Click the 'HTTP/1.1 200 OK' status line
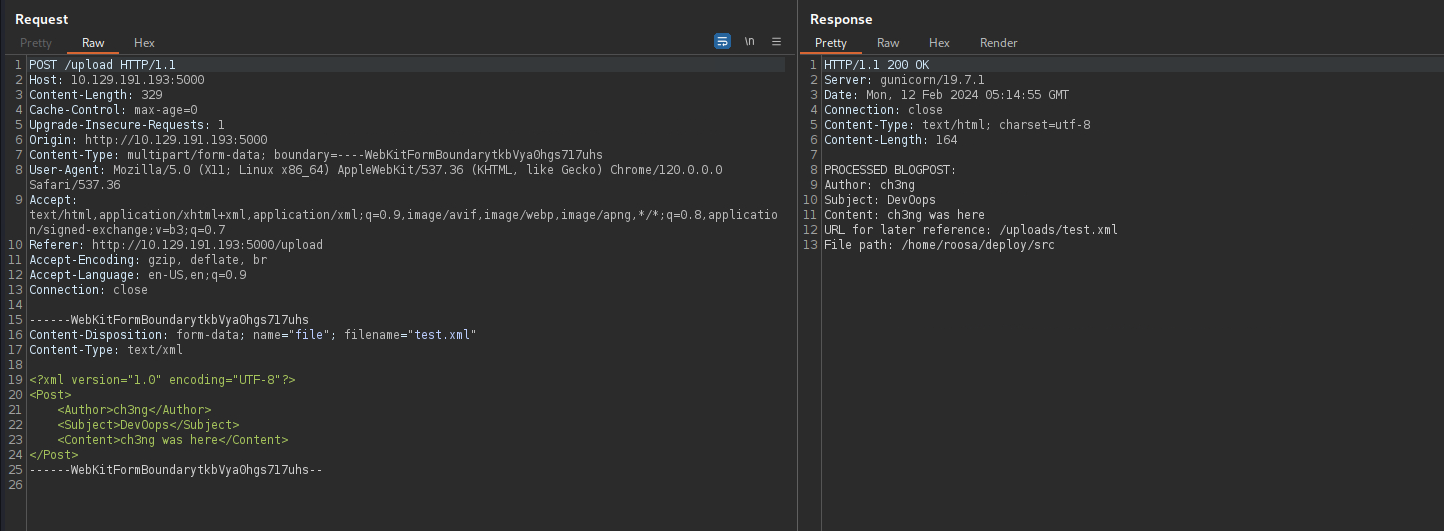Image resolution: width=1444 pixels, height=531 pixels. click(x=877, y=65)
